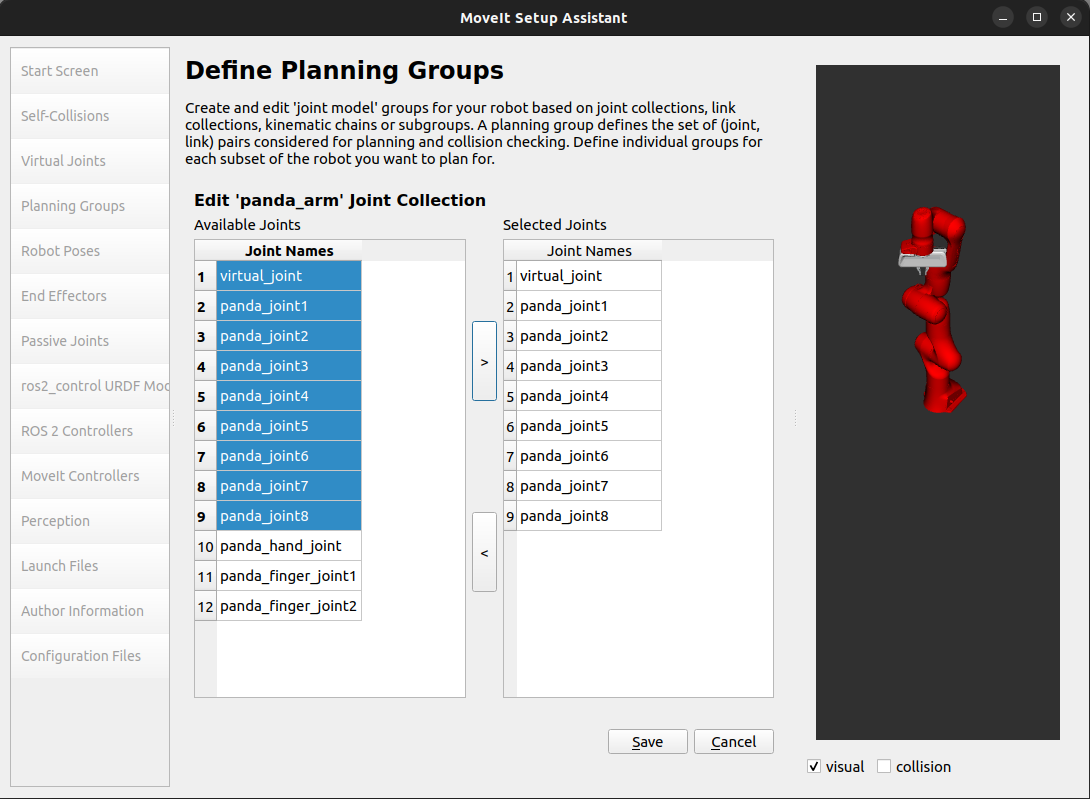Click the add-joint right arrow button
Viewport: 1090px width, 799px height.
(484, 361)
